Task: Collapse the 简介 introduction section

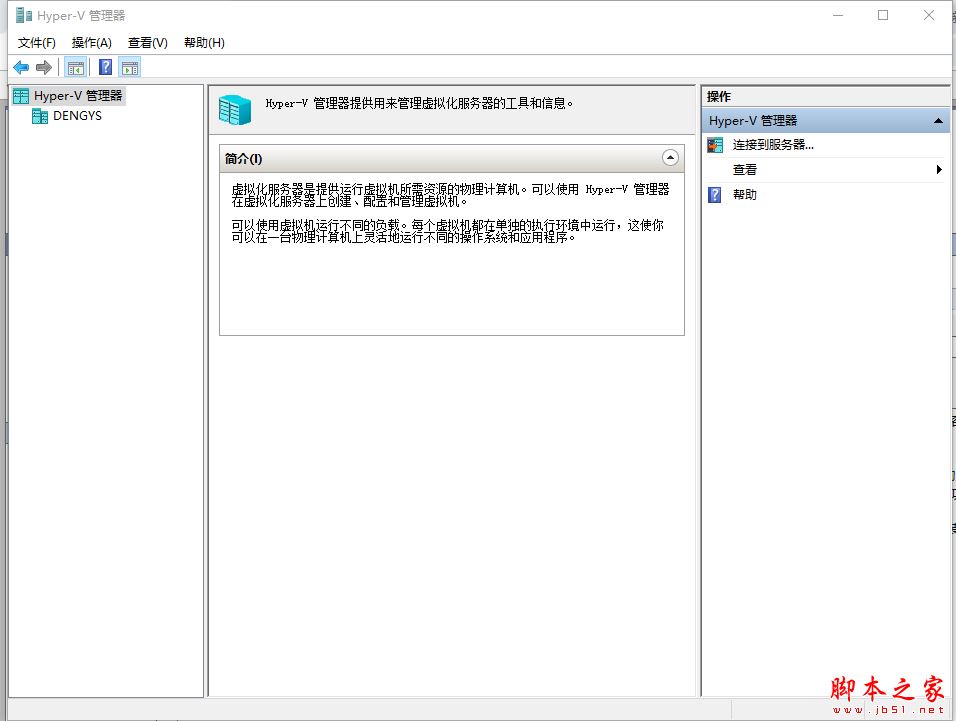Action: point(670,158)
